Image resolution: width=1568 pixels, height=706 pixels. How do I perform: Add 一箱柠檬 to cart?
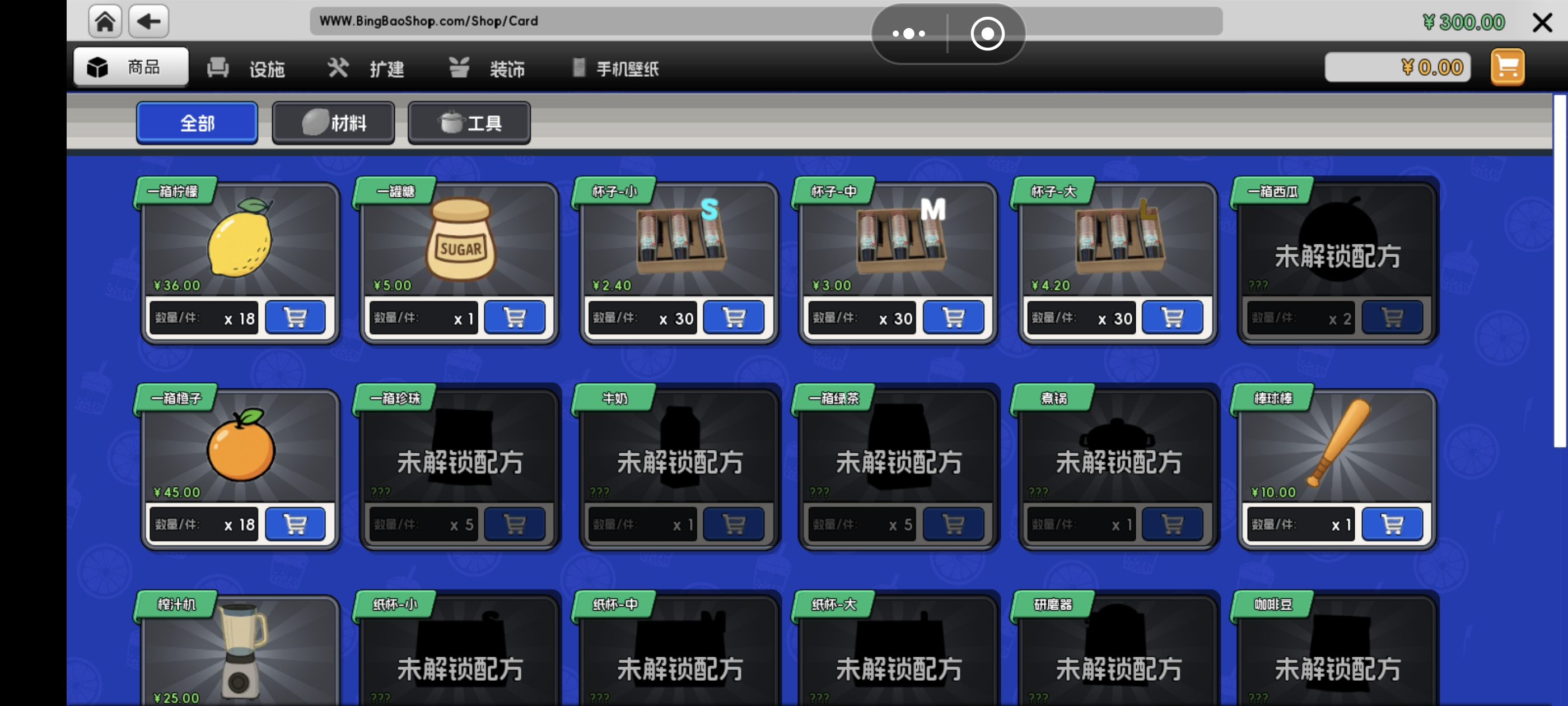point(295,317)
